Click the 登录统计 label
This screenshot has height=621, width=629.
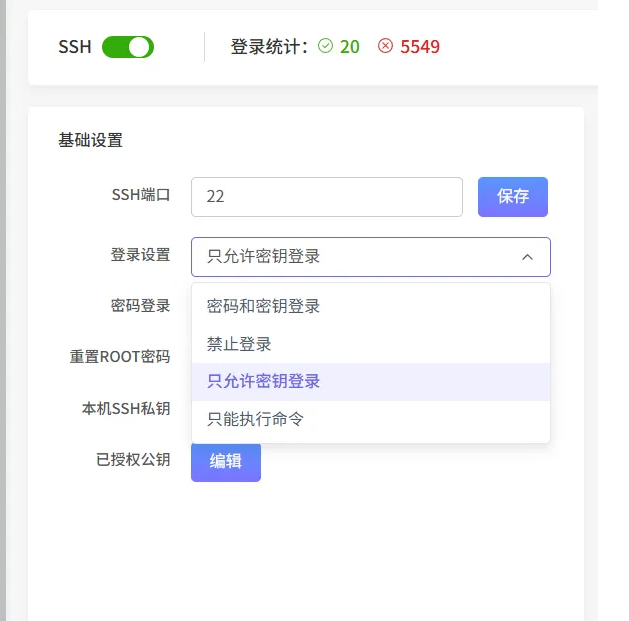(269, 46)
